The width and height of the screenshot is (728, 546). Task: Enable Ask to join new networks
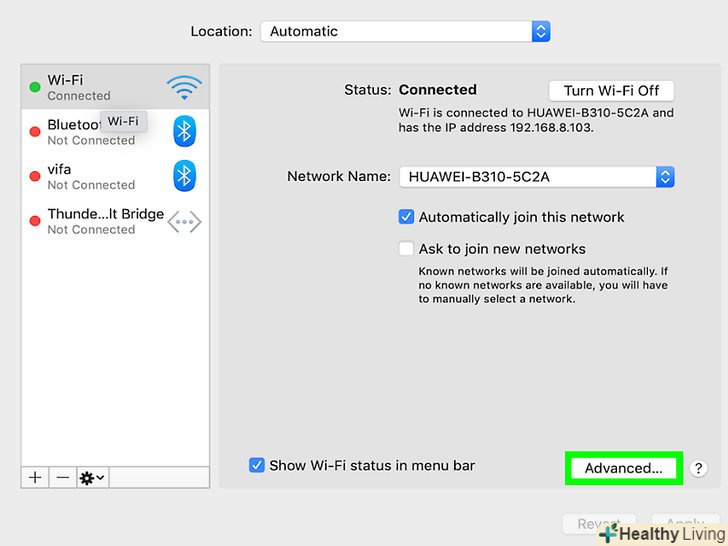pyautogui.click(x=406, y=249)
